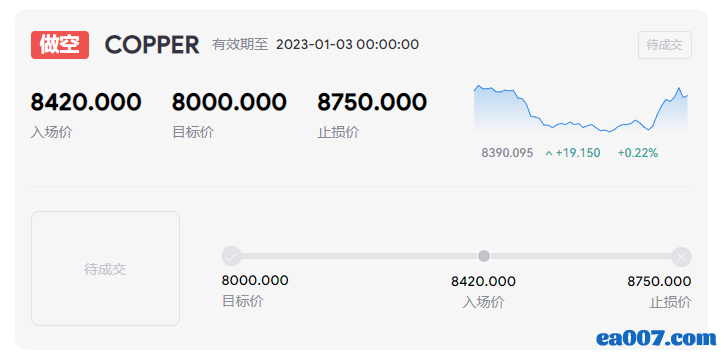Click the 止损价 label under the slider
This screenshot has width=726, height=362.
(670, 302)
